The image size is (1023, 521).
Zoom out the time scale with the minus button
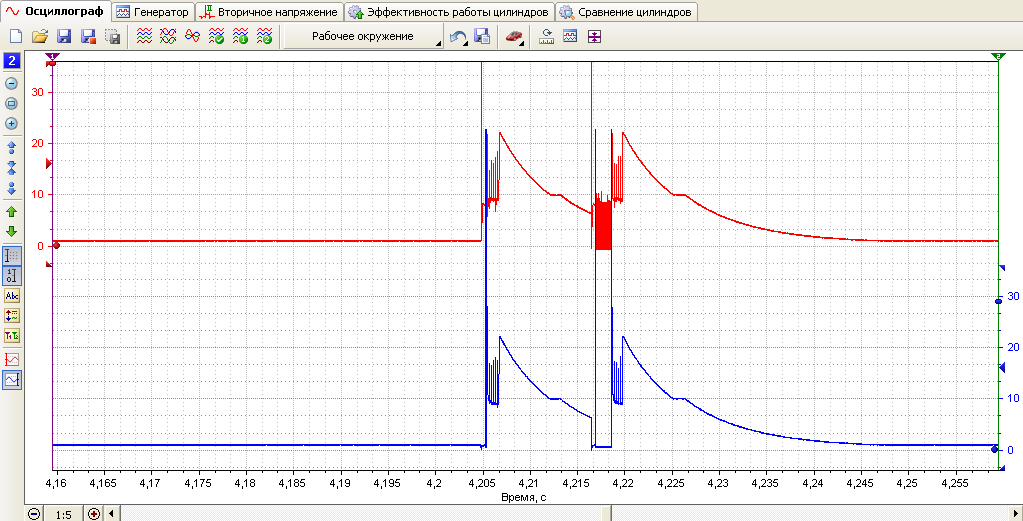pyautogui.click(x=34, y=514)
